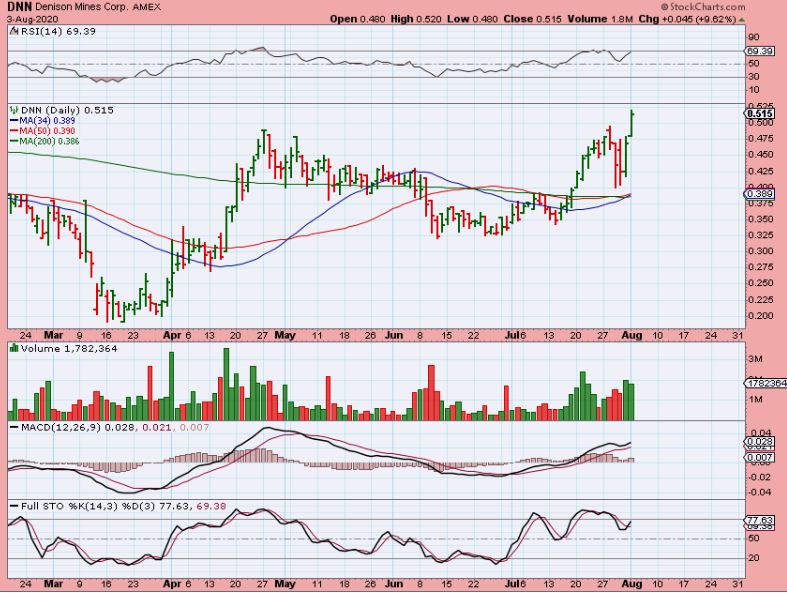Click the 0.515 last price tag on right axis
Screen dimensions: 787x593
(x=760, y=114)
